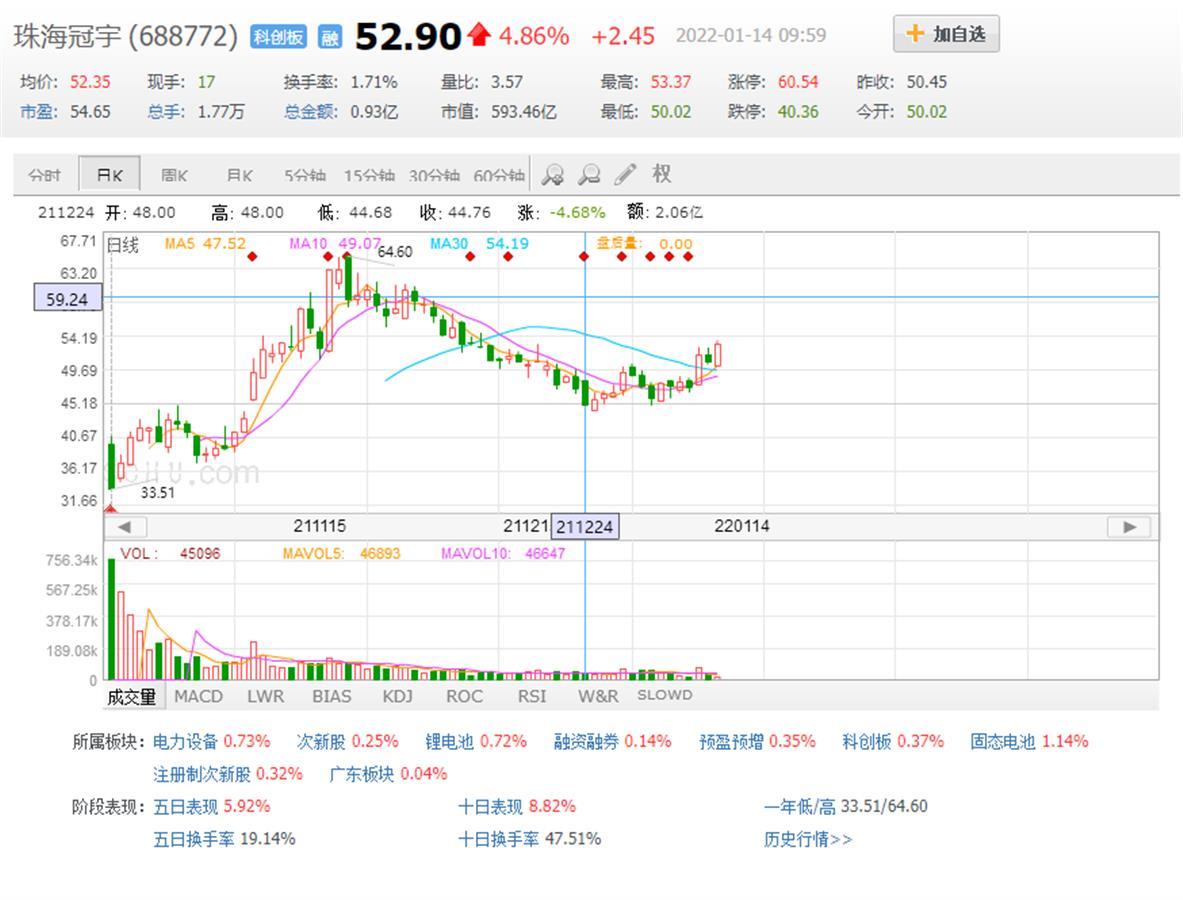This screenshot has height=900, width=1183.
Task: Click the current price 52.90
Action: (x=407, y=36)
